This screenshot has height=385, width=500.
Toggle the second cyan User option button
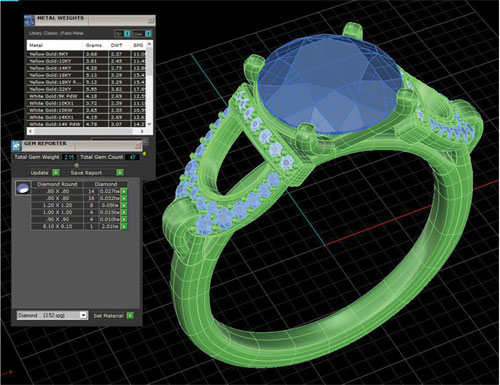tap(148, 34)
